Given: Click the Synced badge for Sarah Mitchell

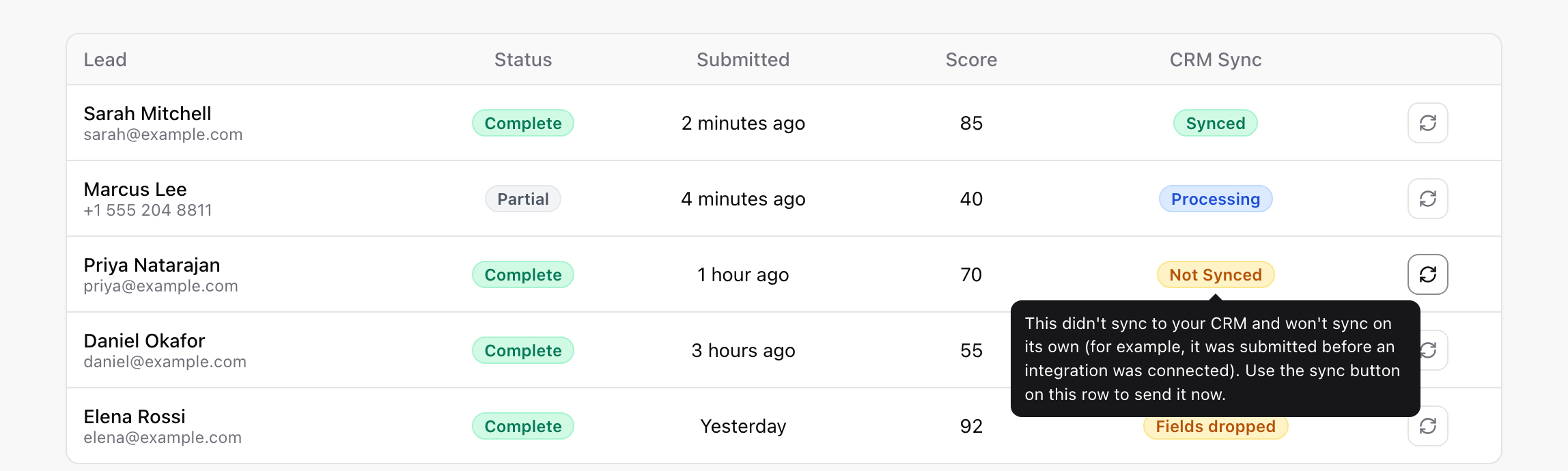Looking at the screenshot, I should [1216, 123].
